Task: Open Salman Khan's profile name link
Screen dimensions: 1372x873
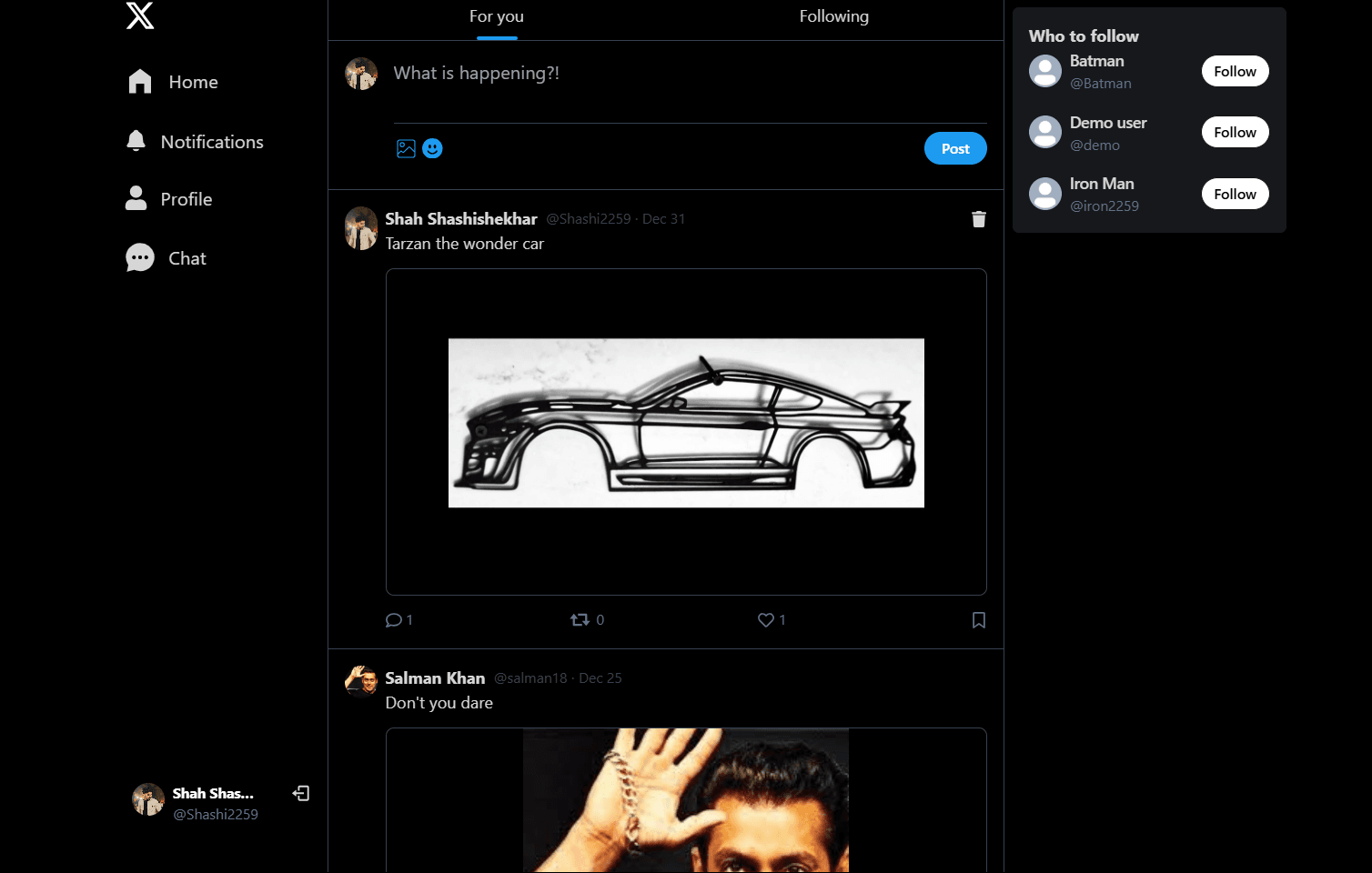Action: (x=435, y=678)
